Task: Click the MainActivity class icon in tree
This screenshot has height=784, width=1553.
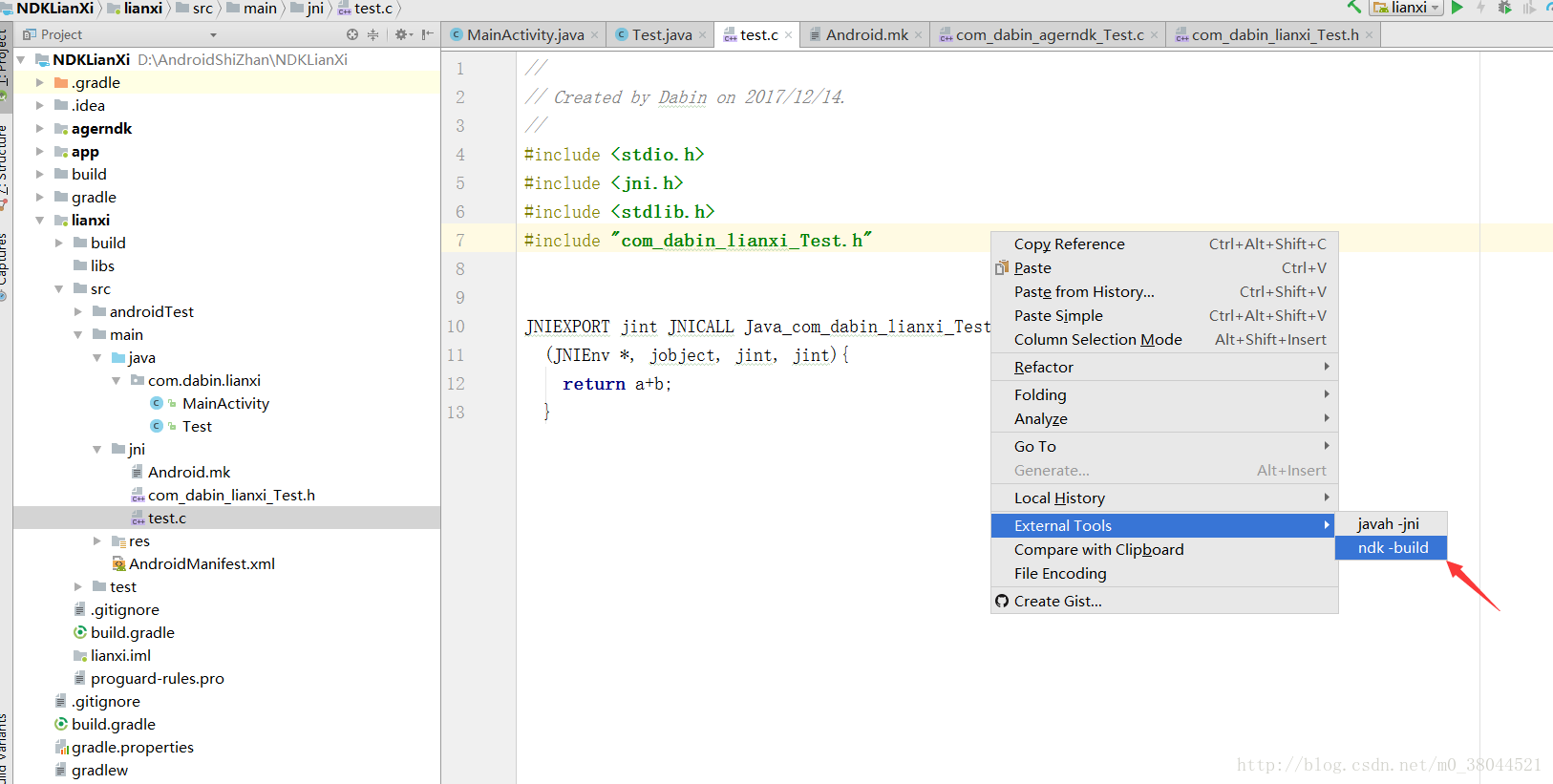Action: [157, 403]
